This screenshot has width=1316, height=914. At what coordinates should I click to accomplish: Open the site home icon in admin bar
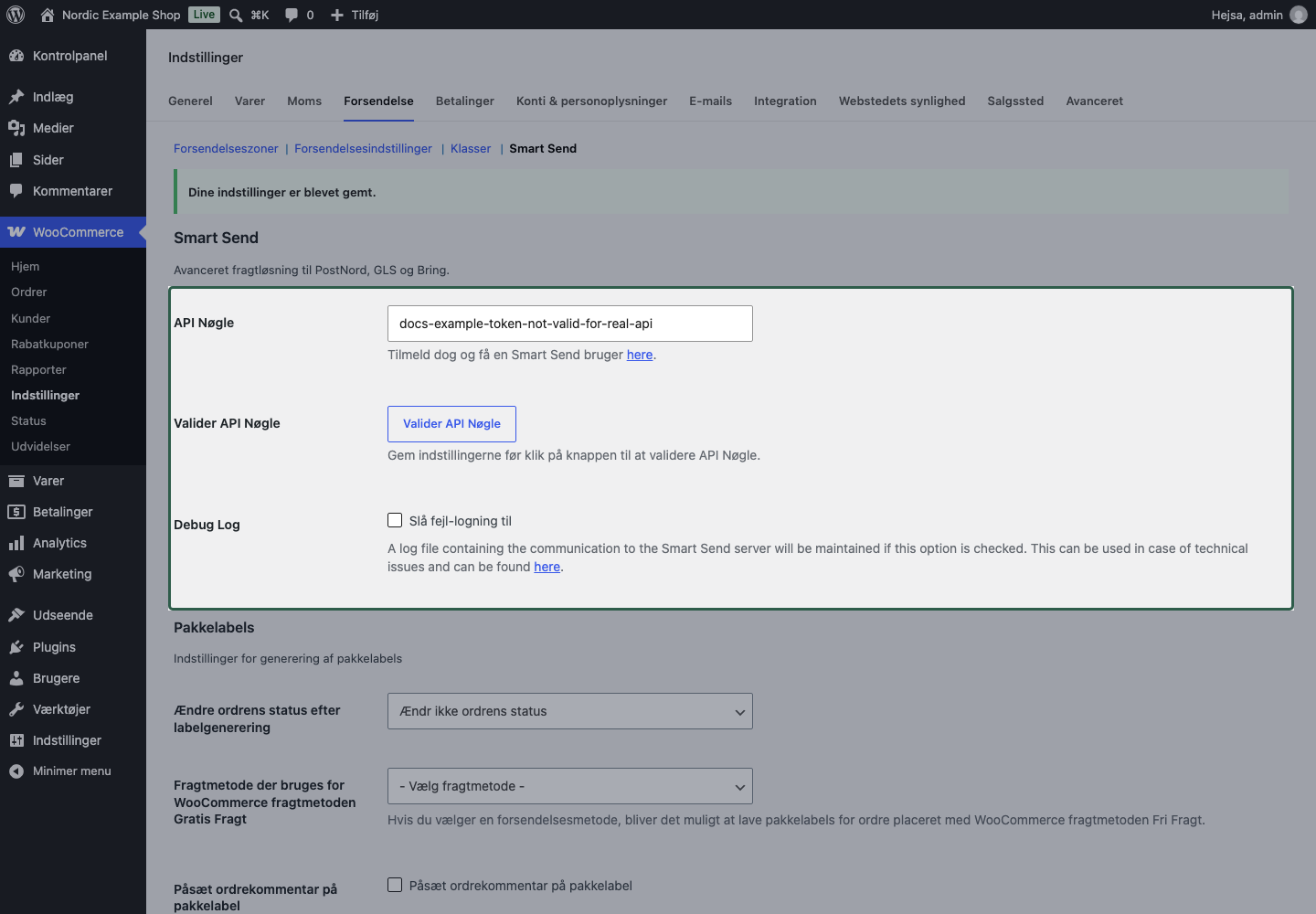[x=48, y=15]
